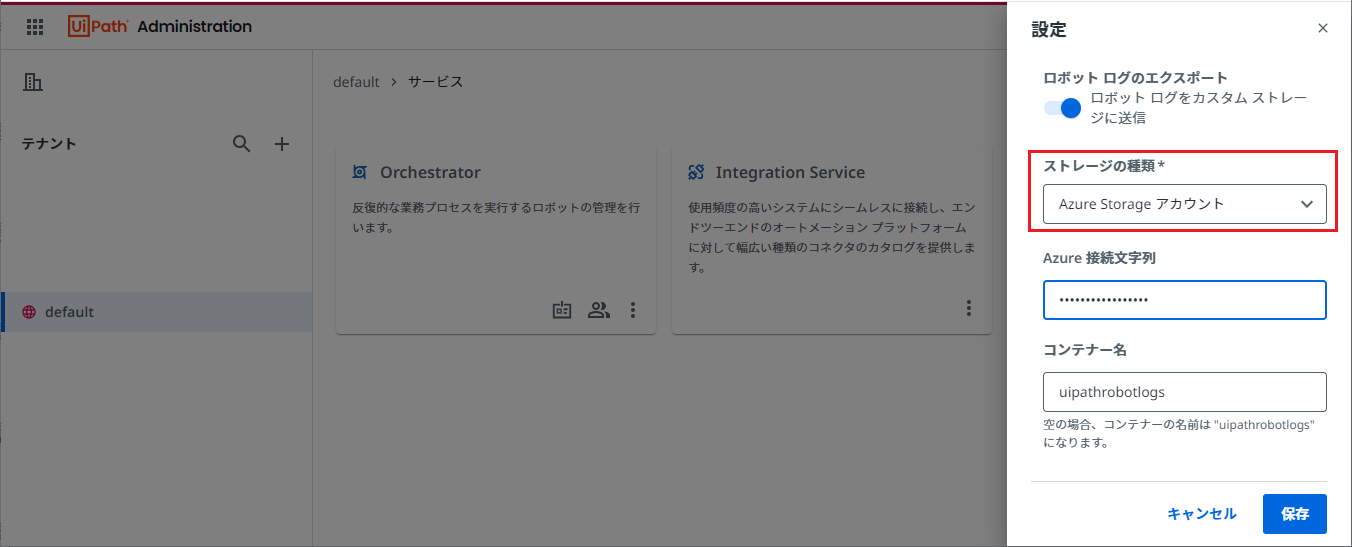Click the container name field
Viewport: 1352px width, 547px height.
(1185, 392)
